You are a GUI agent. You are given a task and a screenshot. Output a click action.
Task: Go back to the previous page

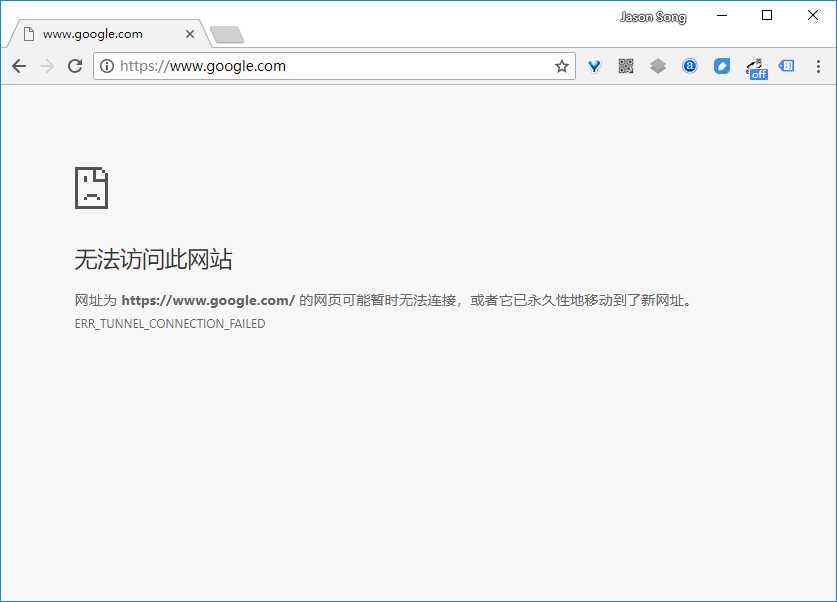point(19,66)
